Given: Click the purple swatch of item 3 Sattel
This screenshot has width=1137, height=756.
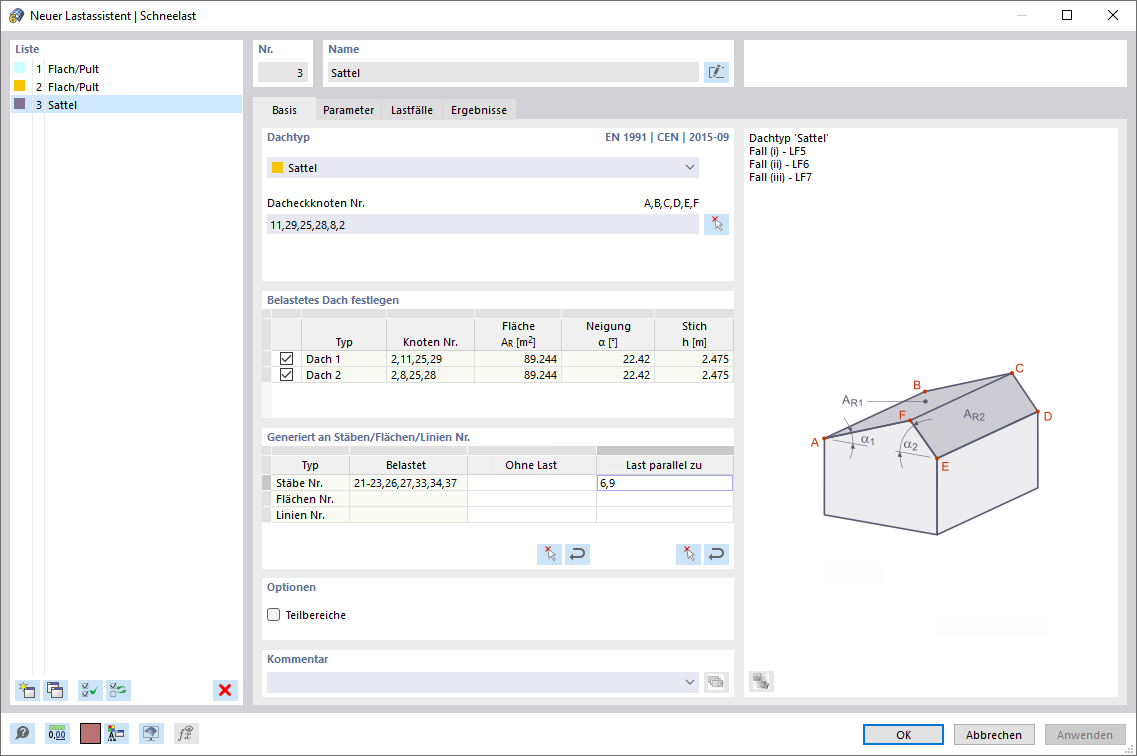Looking at the screenshot, I should coord(20,104).
